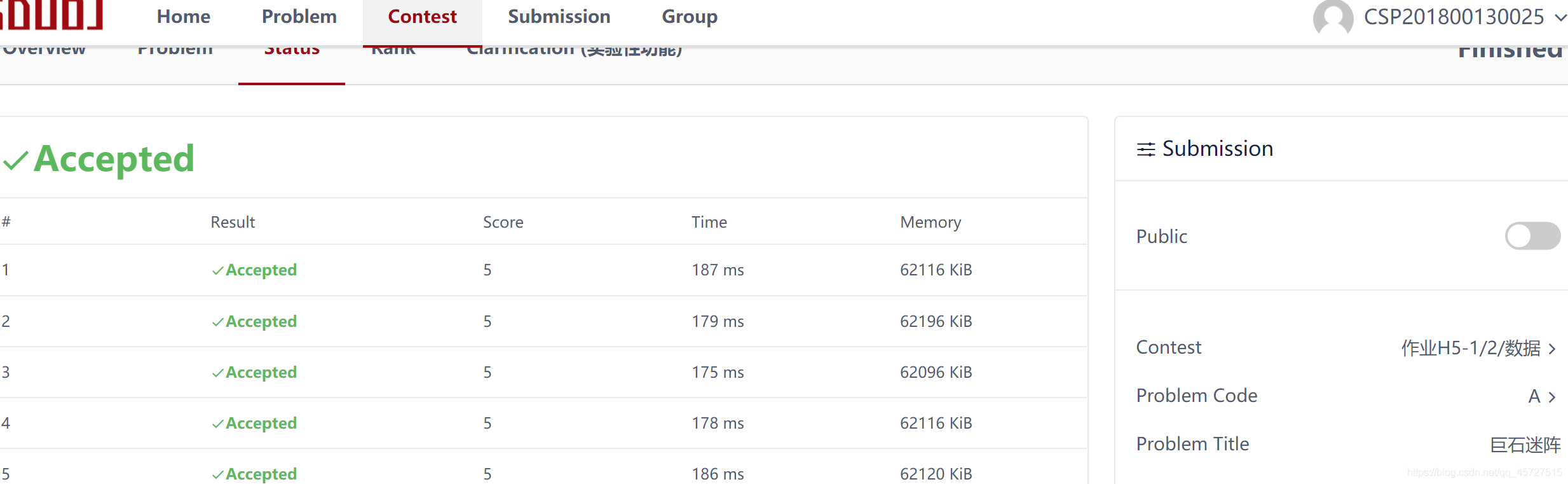
Task: Open Problem Code A link
Action: (x=1534, y=396)
